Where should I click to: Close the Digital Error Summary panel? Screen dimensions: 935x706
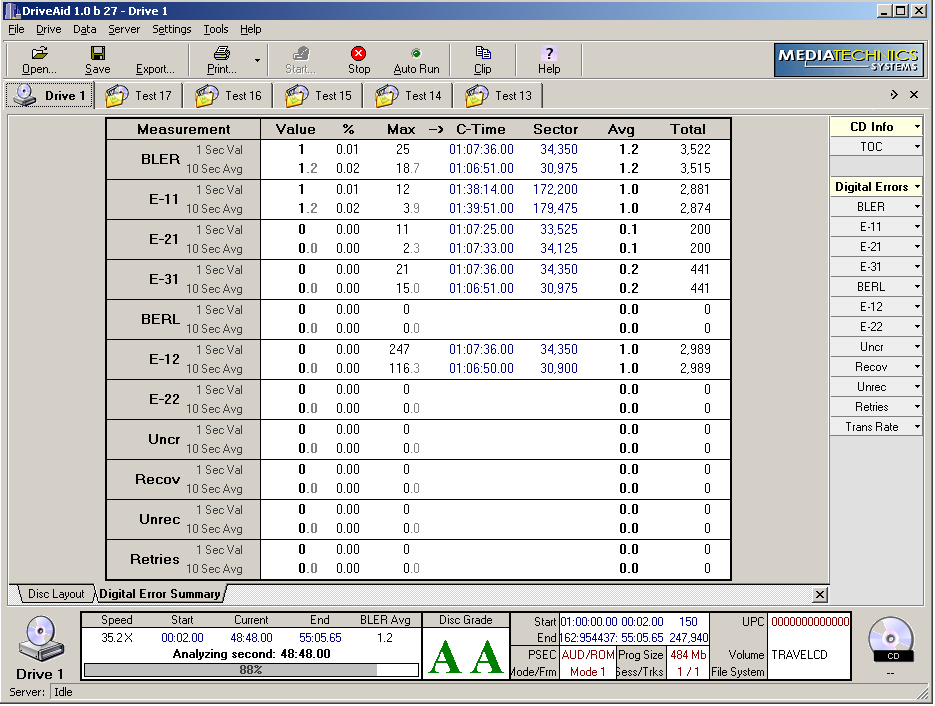click(x=820, y=595)
